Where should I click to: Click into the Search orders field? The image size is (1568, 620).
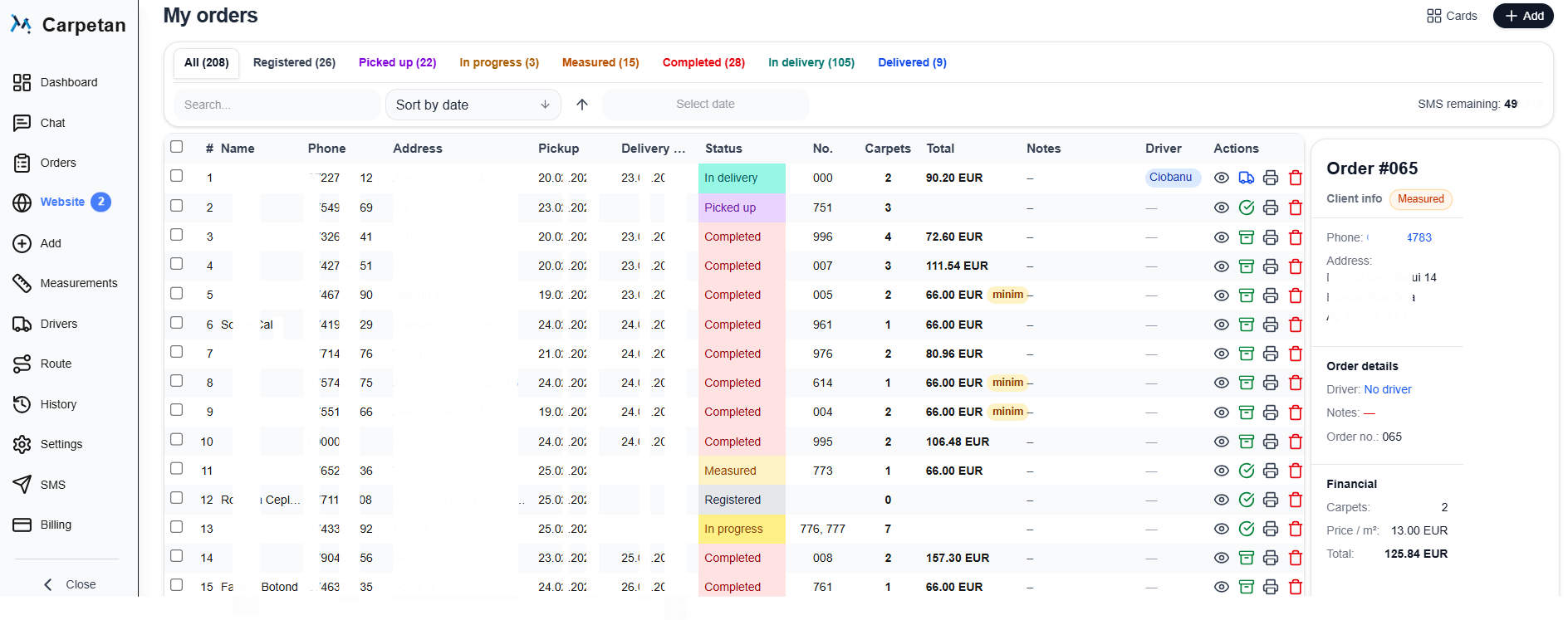pos(276,105)
